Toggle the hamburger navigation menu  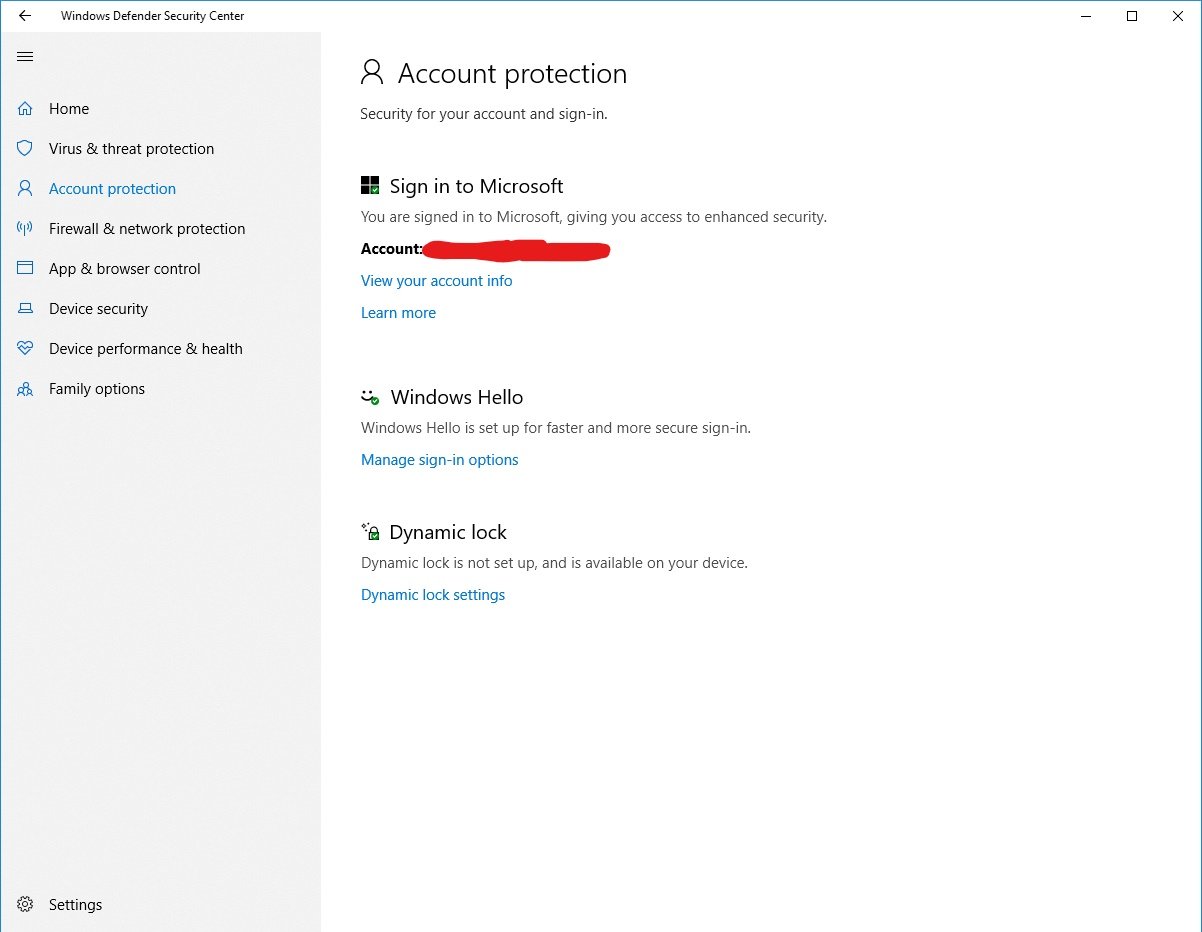[25, 56]
